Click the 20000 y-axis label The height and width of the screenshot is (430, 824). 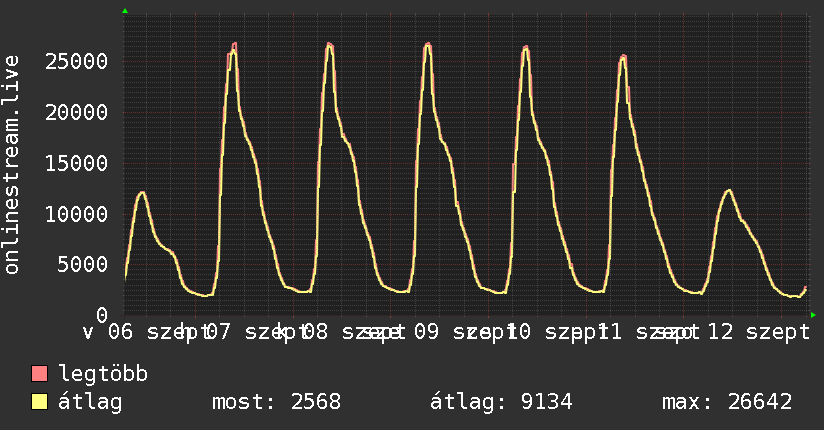click(x=76, y=112)
